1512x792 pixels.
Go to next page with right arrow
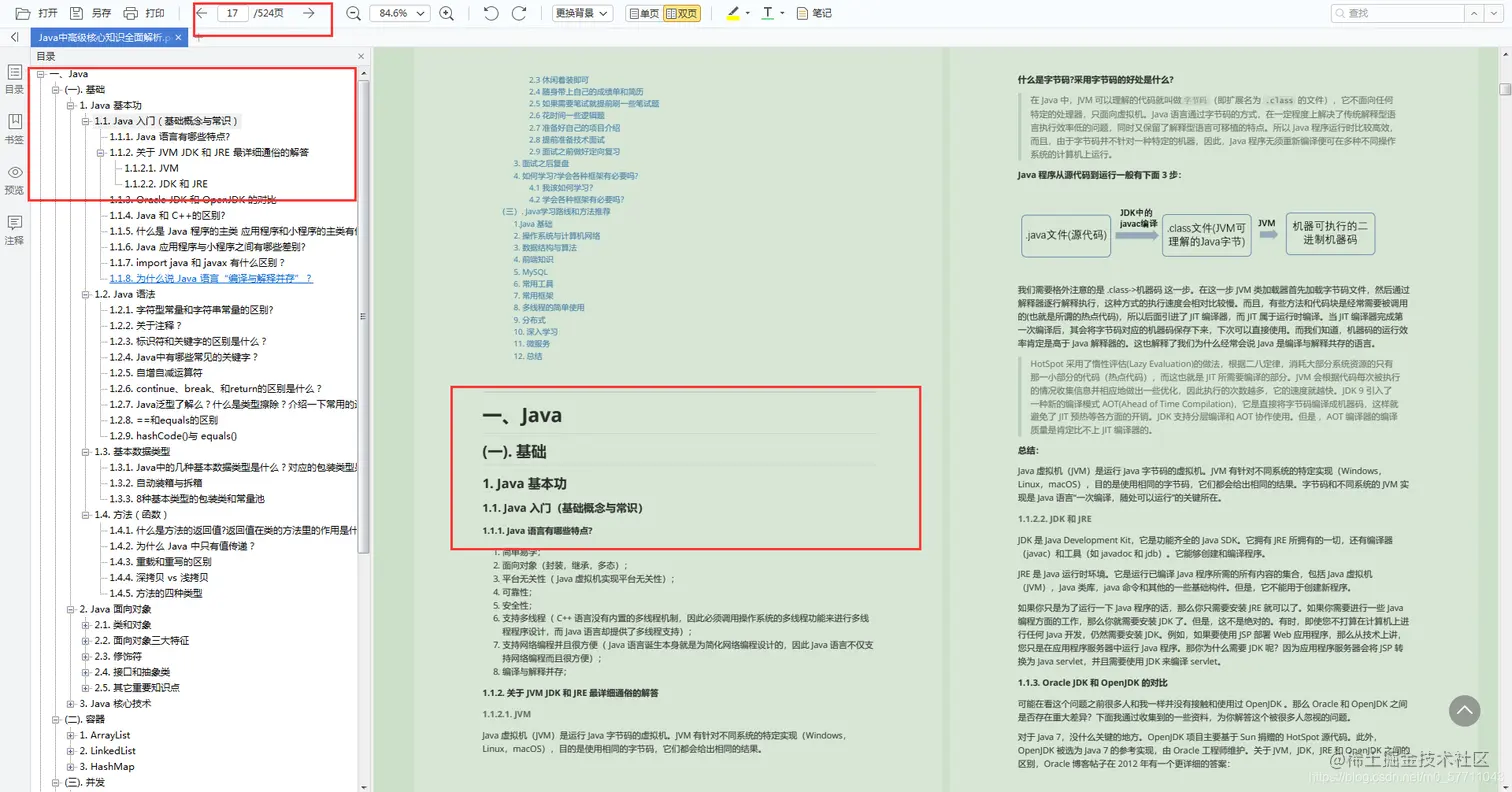point(309,13)
